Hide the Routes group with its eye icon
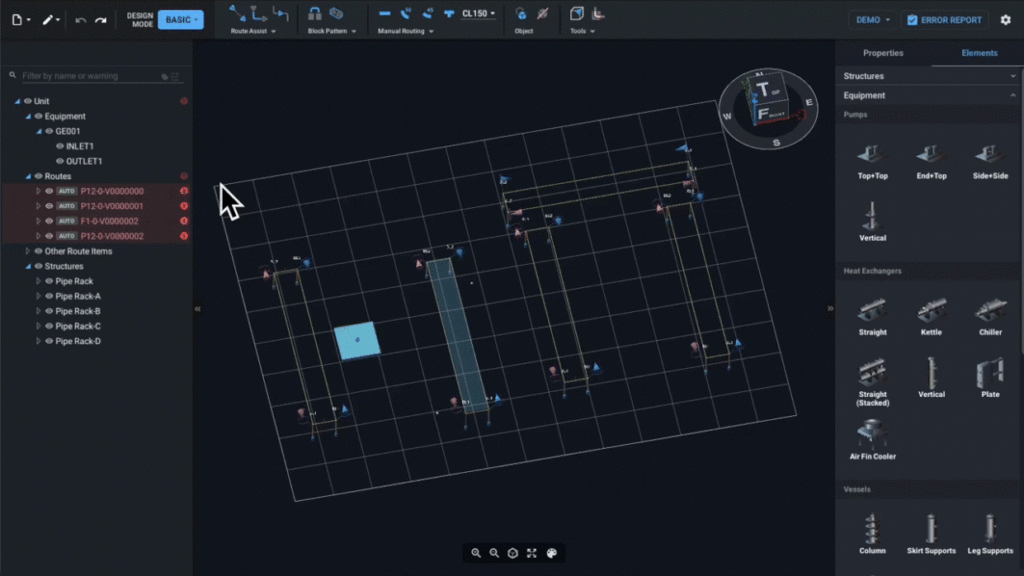The height and width of the screenshot is (576, 1024). [x=36, y=175]
